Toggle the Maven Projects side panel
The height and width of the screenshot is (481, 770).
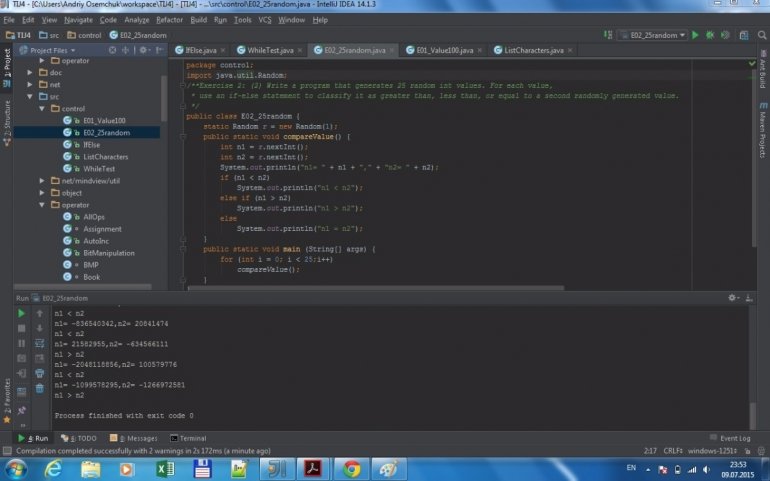[762, 134]
